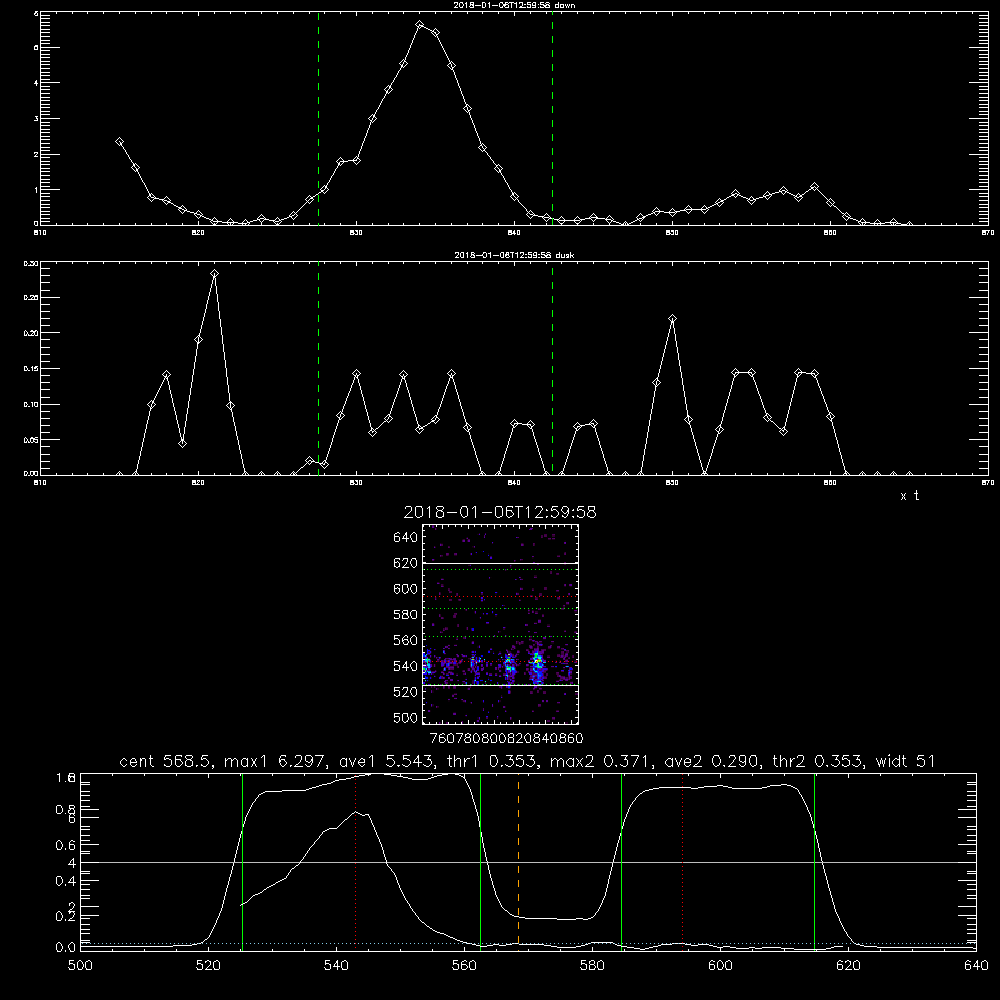Click the '520' x-axis label of bottom plot

coord(208,966)
